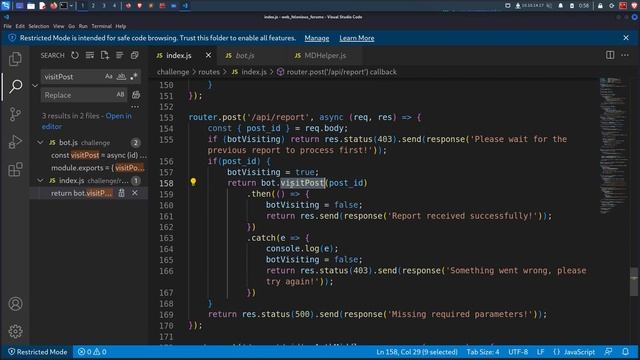Screen dimensions: 640x360
Task: Refresh the search results
Action: [x=75, y=55]
